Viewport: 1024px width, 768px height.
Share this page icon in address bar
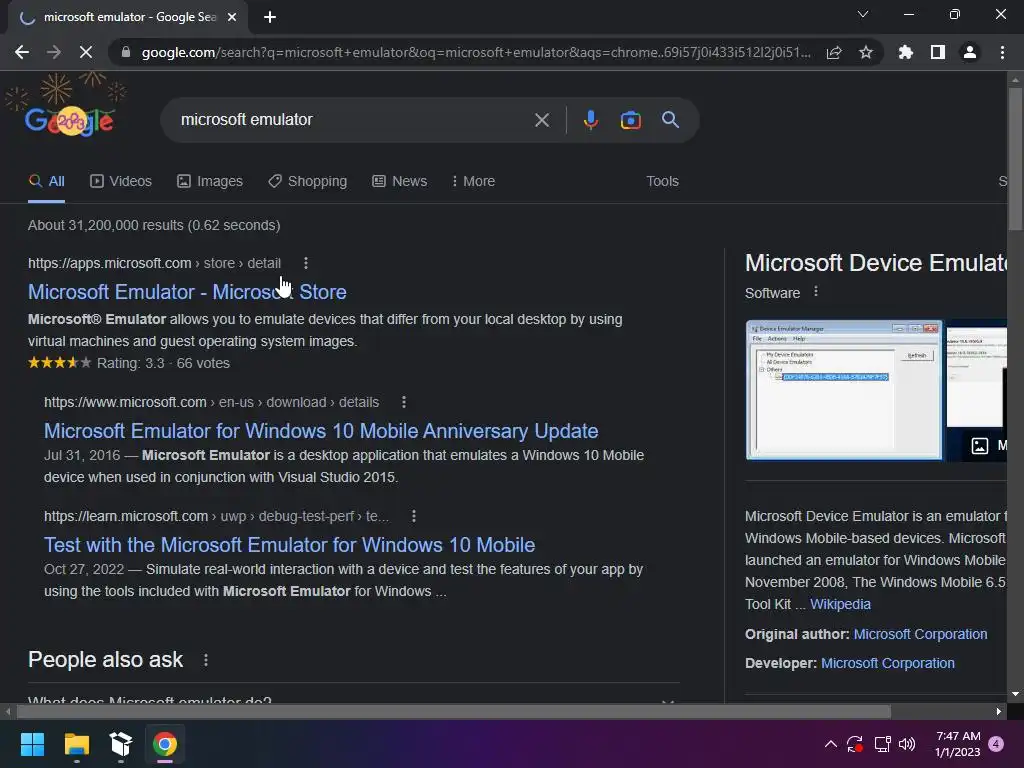pyautogui.click(x=834, y=52)
